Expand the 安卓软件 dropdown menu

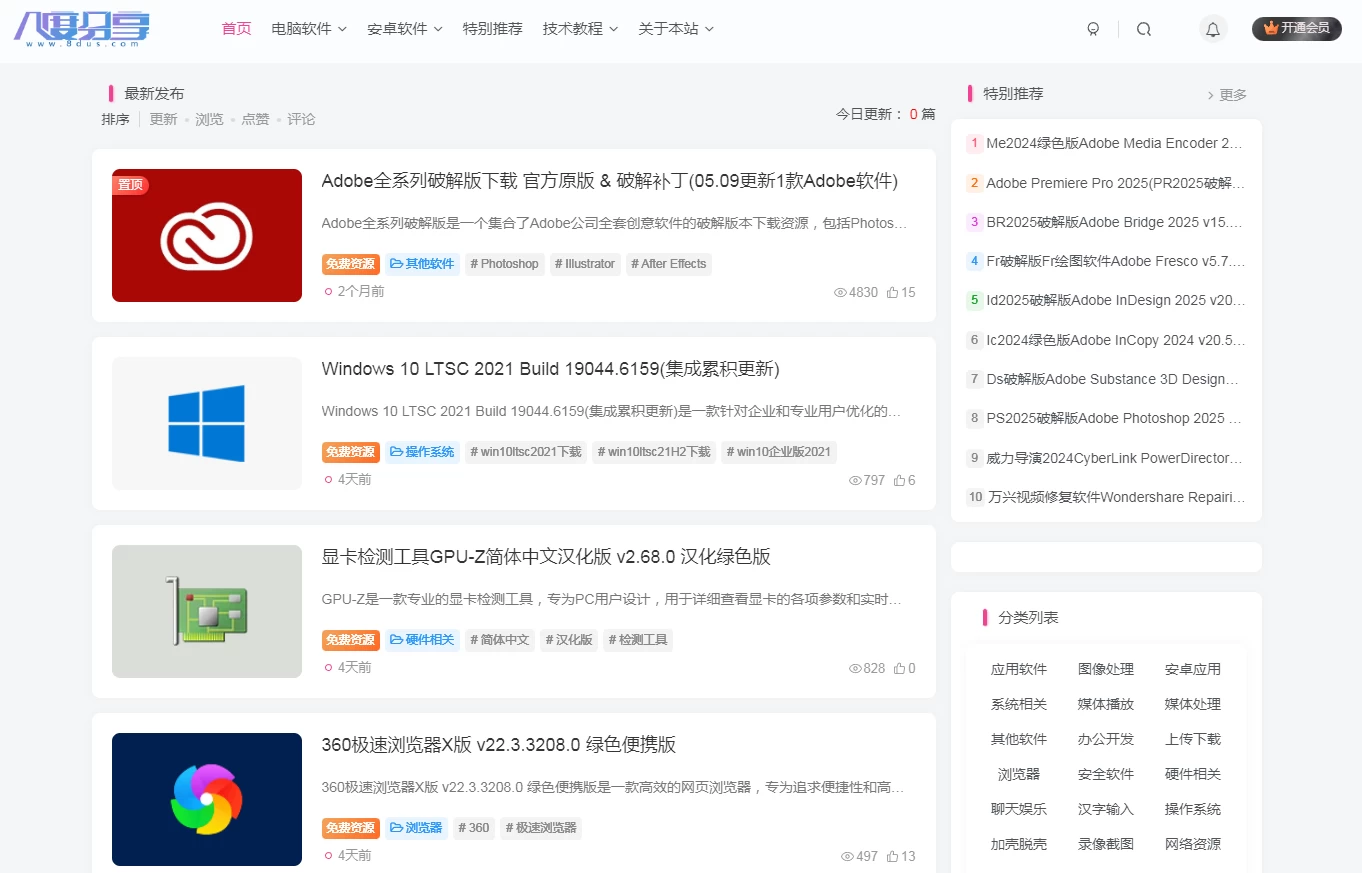click(405, 29)
